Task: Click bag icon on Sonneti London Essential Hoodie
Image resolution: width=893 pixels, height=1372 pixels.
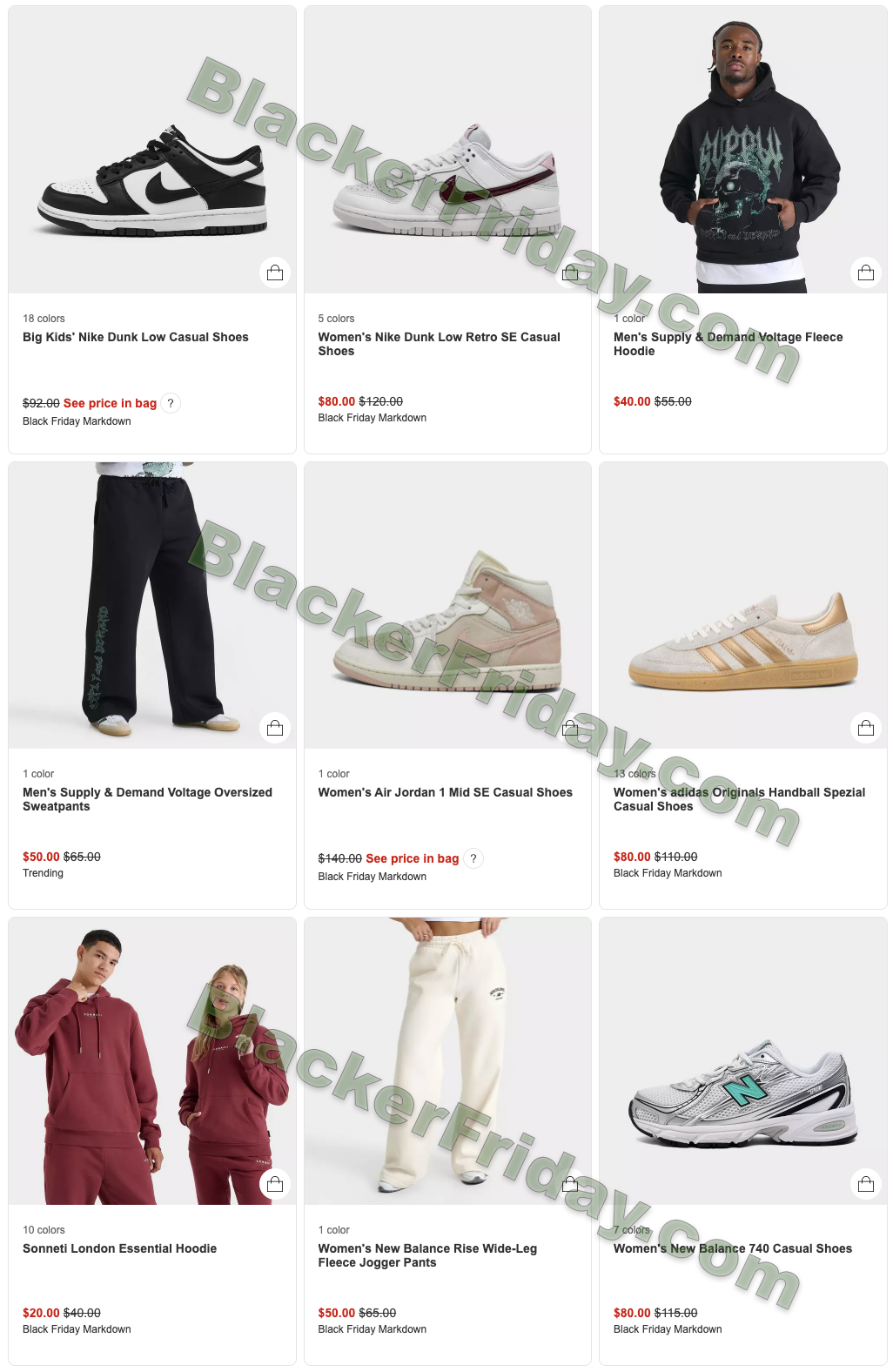Action: [275, 1184]
